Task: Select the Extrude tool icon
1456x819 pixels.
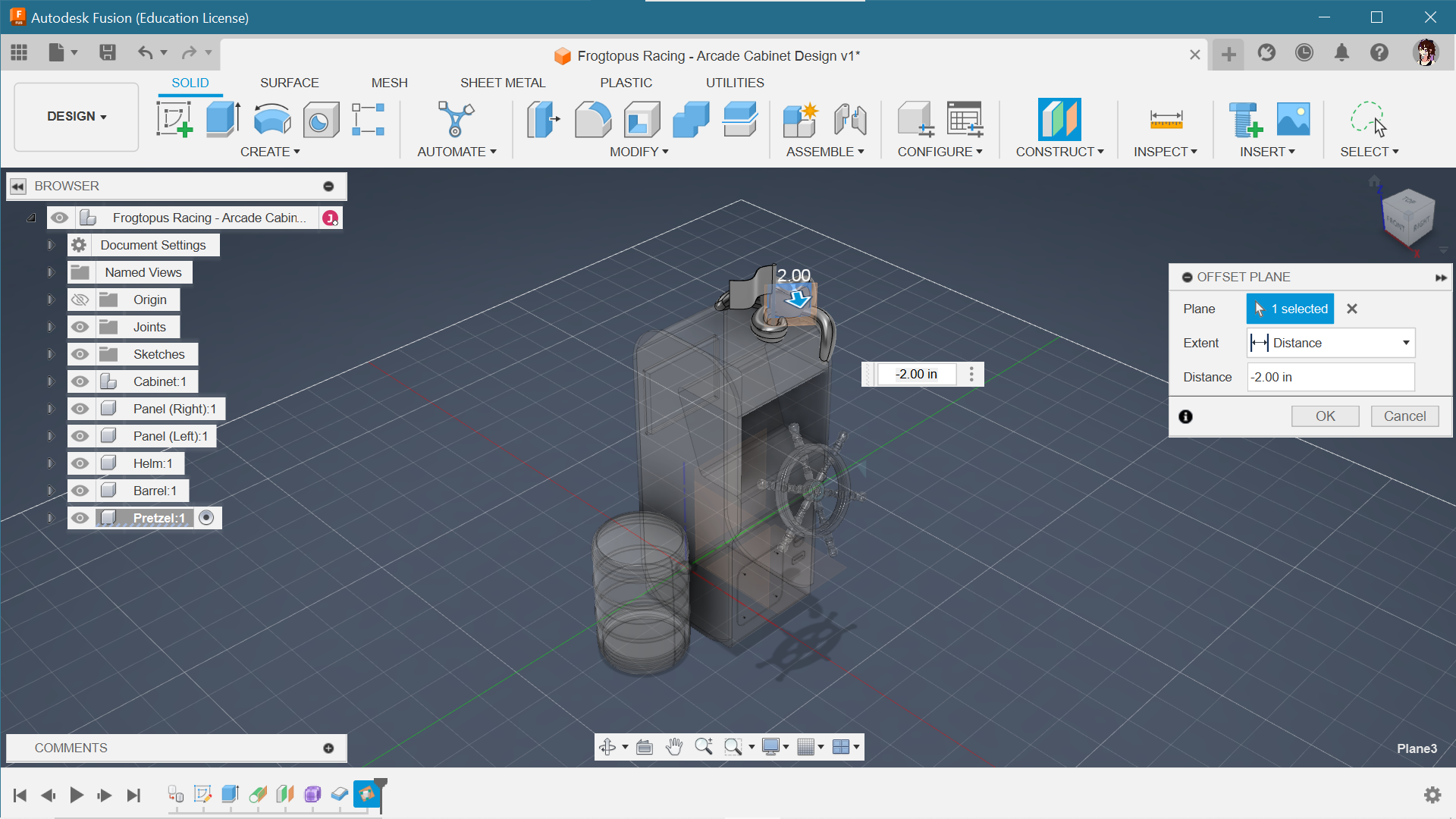Action: 223,119
